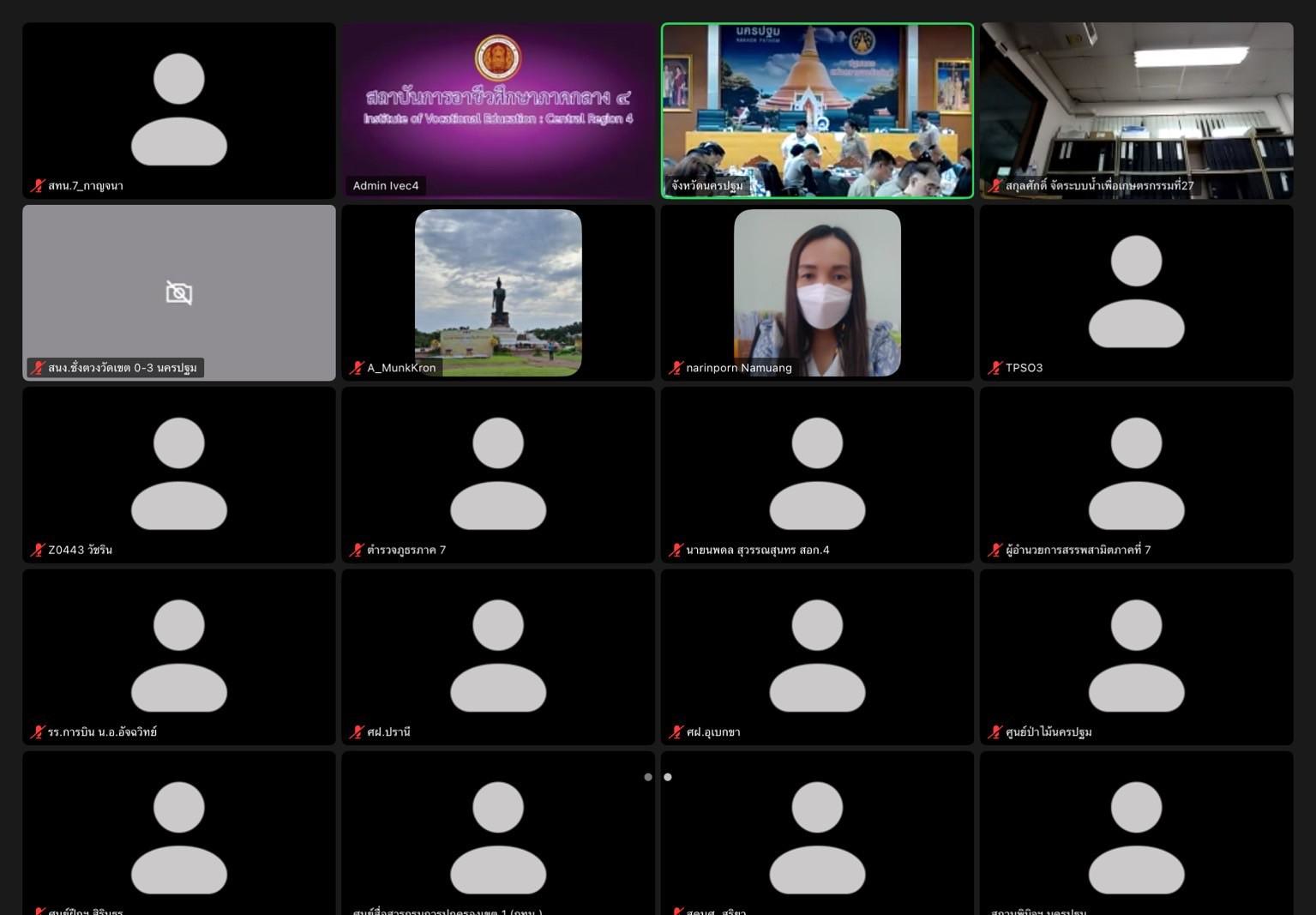The width and height of the screenshot is (1316, 915).
Task: Select the second gallery page dot
Action: (x=668, y=777)
